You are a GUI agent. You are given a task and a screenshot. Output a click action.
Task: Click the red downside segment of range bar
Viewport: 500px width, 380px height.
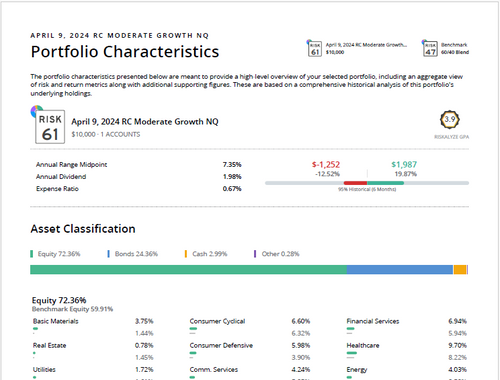point(355,183)
